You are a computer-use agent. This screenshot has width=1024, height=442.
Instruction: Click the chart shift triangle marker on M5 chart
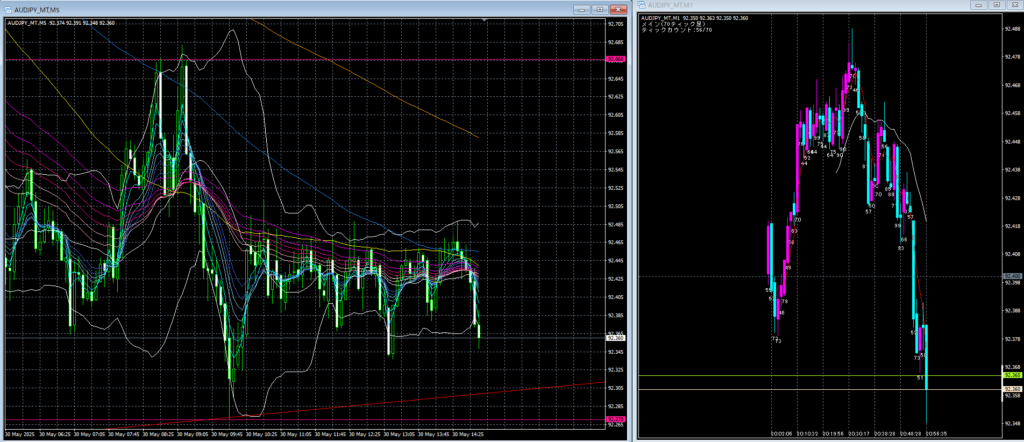[484, 20]
